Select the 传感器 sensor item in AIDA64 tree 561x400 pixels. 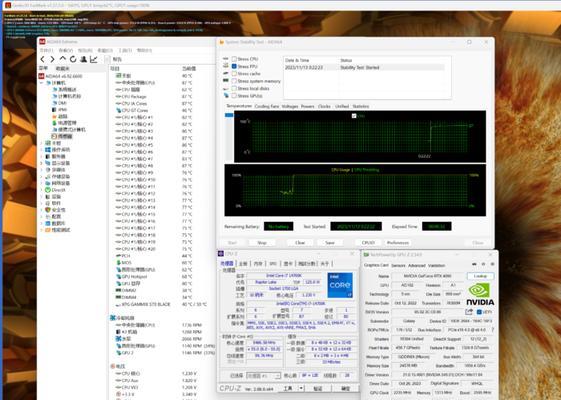point(62,136)
